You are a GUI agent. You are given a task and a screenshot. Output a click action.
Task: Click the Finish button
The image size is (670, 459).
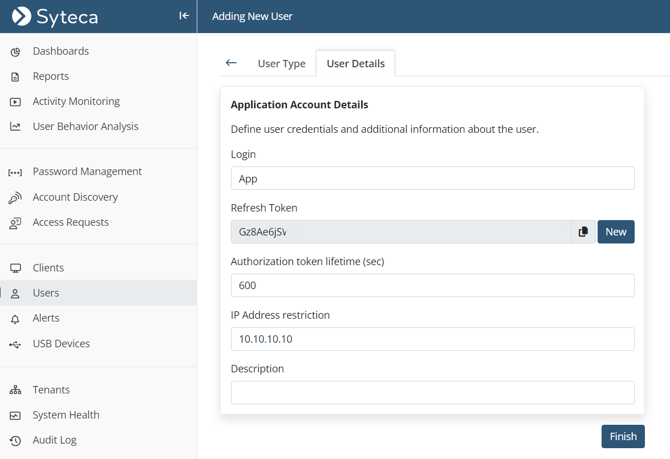click(x=622, y=437)
